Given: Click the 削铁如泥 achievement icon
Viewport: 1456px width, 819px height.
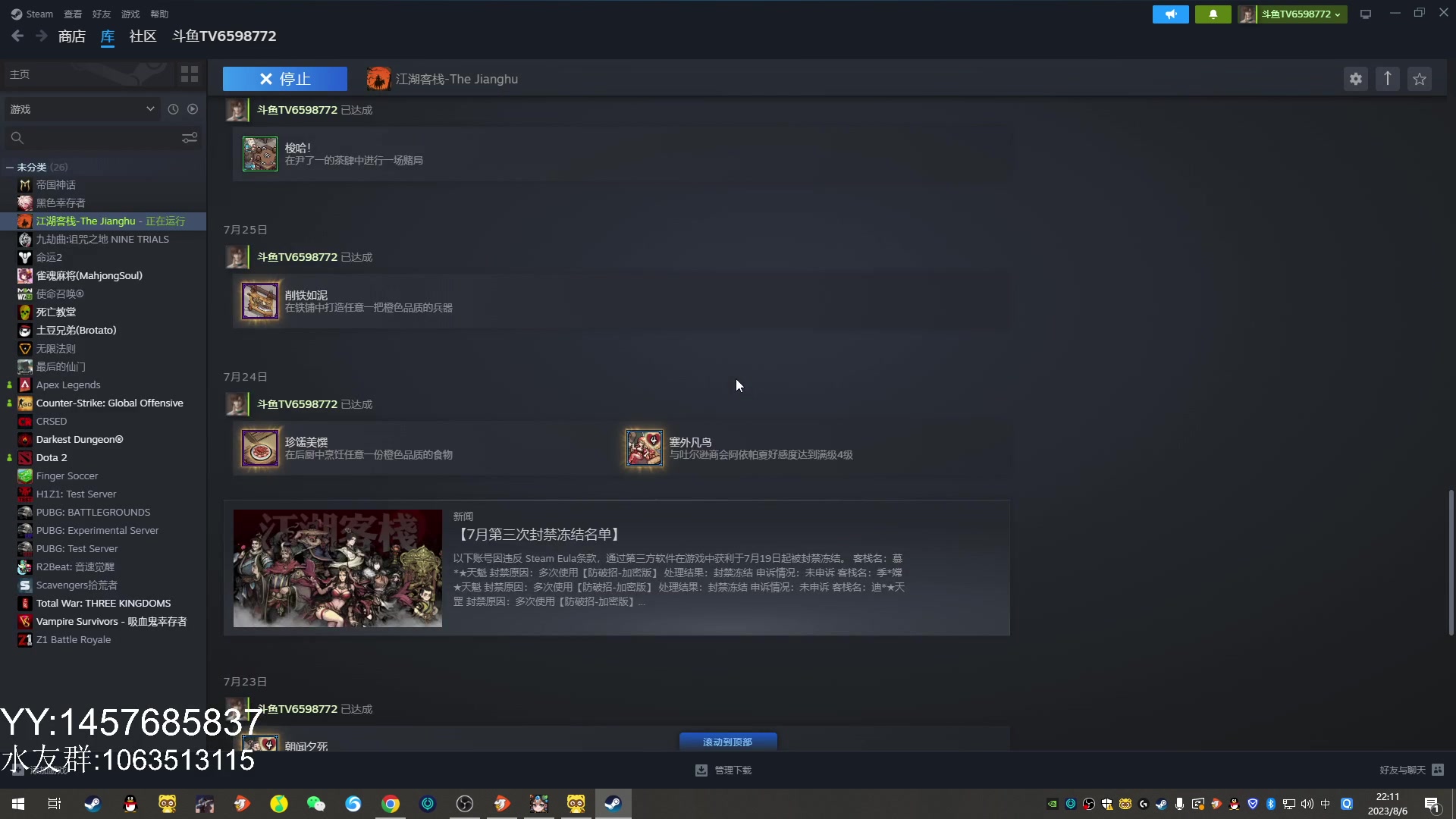Looking at the screenshot, I should click(260, 301).
